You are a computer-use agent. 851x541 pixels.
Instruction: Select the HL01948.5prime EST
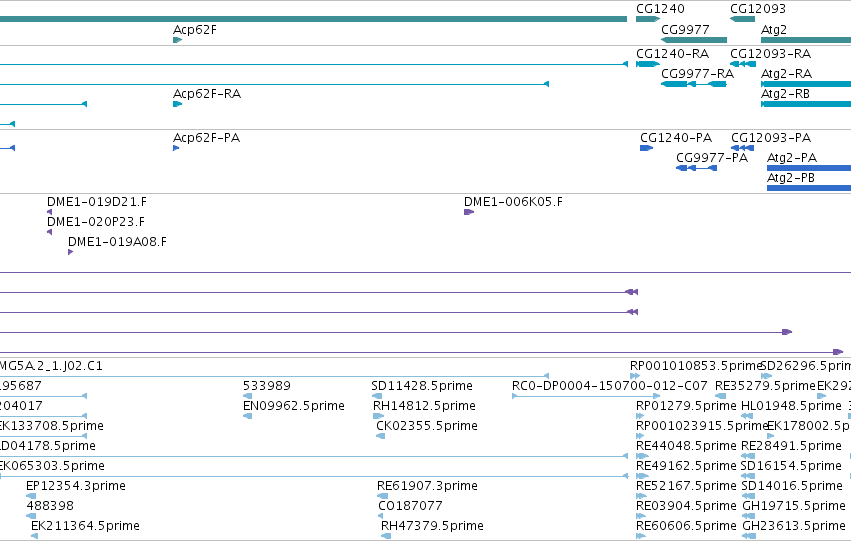click(747, 416)
